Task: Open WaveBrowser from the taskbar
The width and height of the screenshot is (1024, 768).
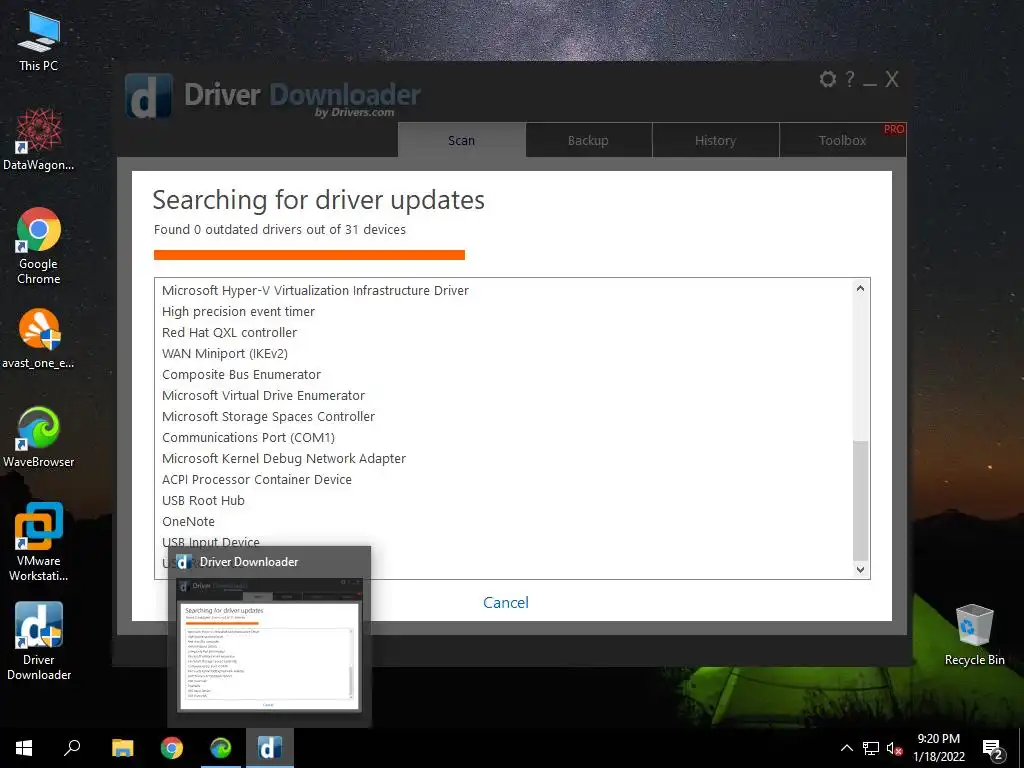Action: [221, 748]
